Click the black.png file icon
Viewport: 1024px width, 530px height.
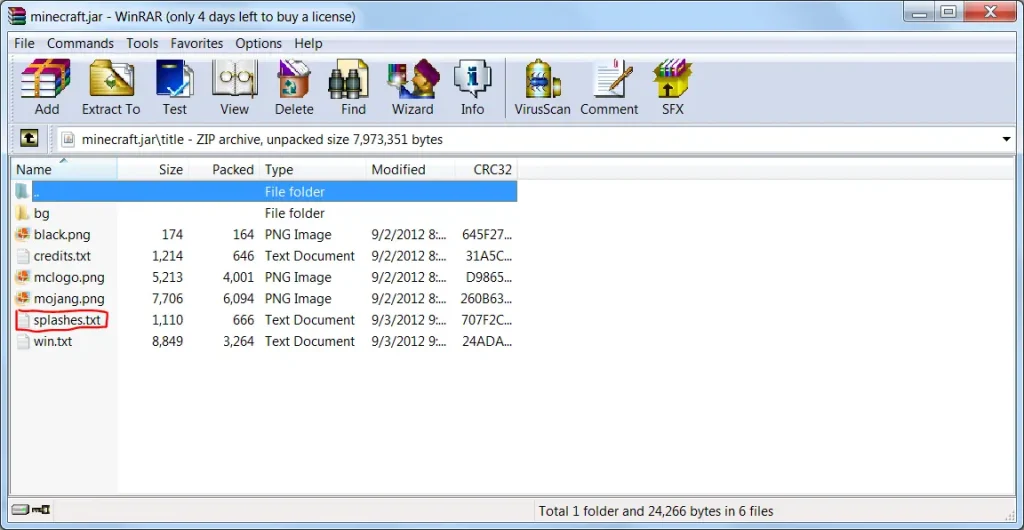(23, 234)
